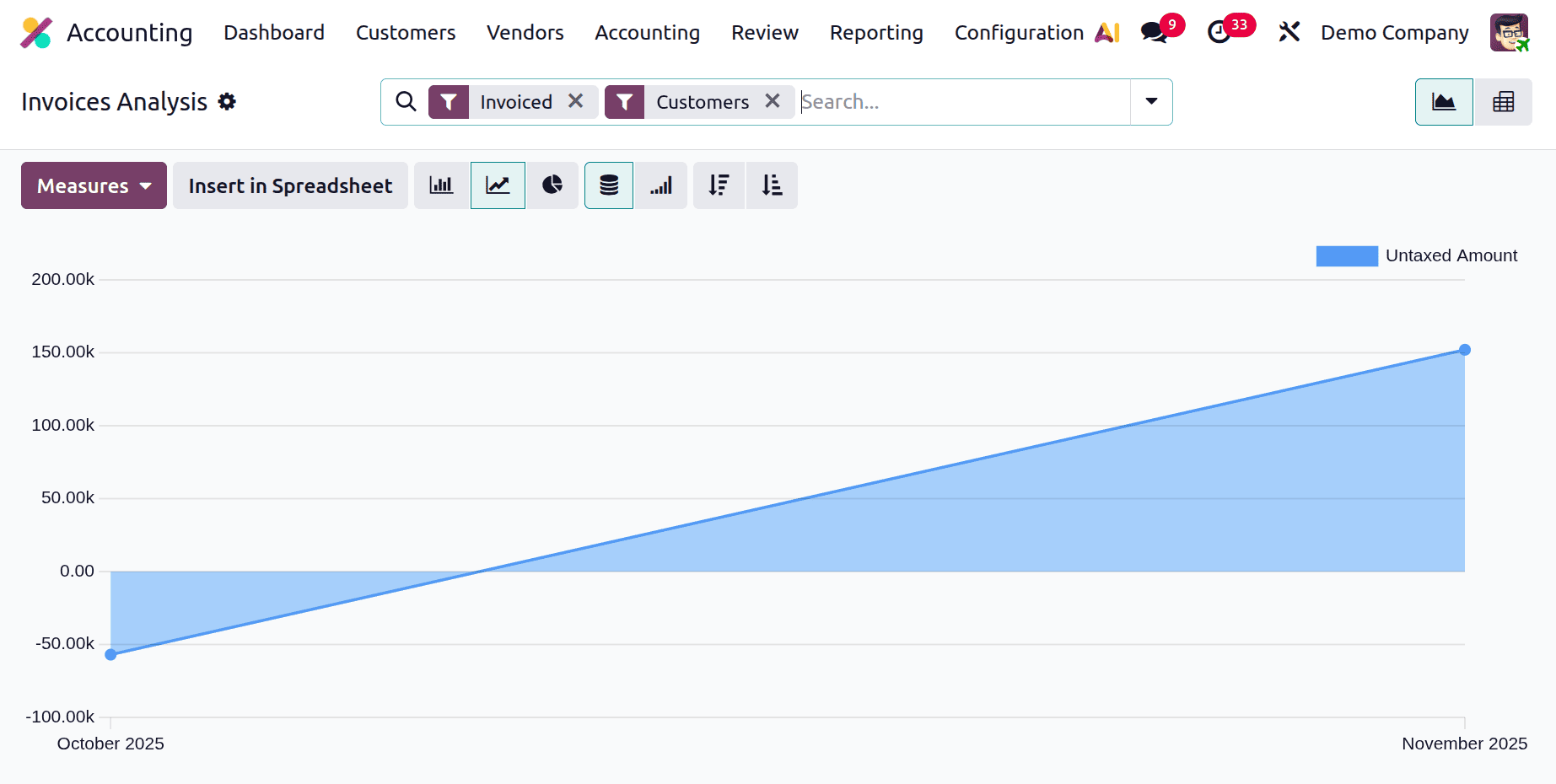Open the Invoices Analysis settings gear
This screenshot has width=1556, height=784.
(227, 102)
